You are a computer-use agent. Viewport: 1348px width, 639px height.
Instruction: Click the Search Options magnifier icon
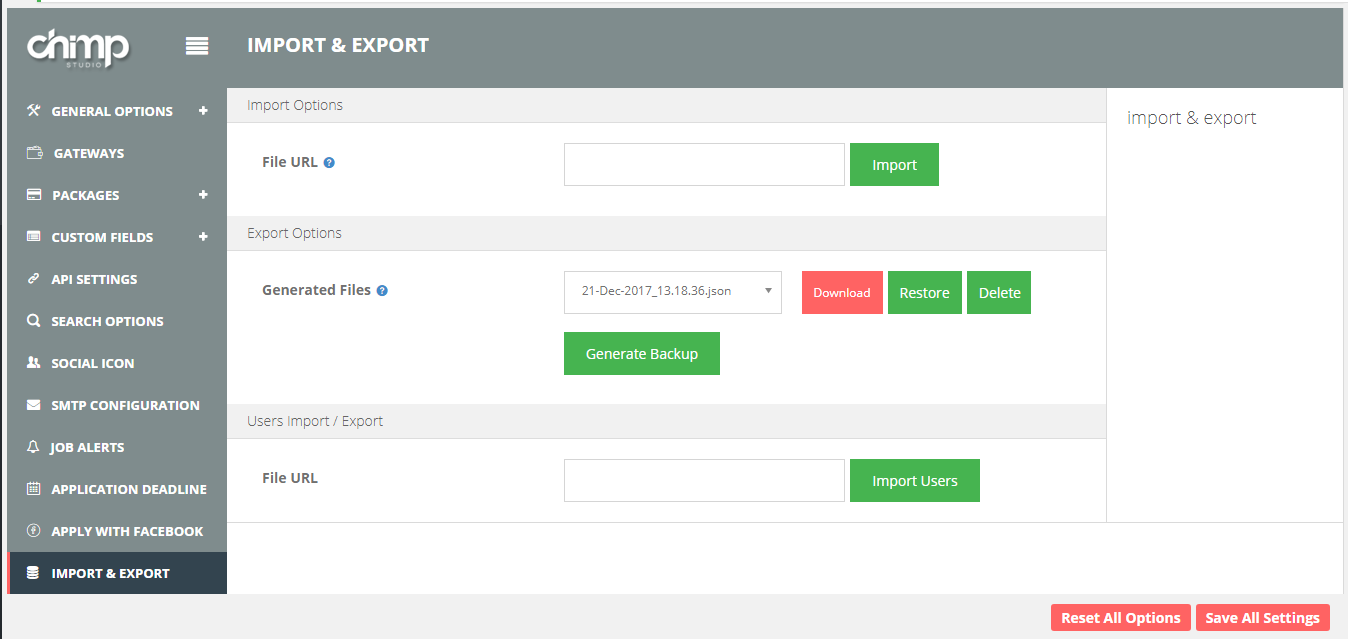pos(34,321)
